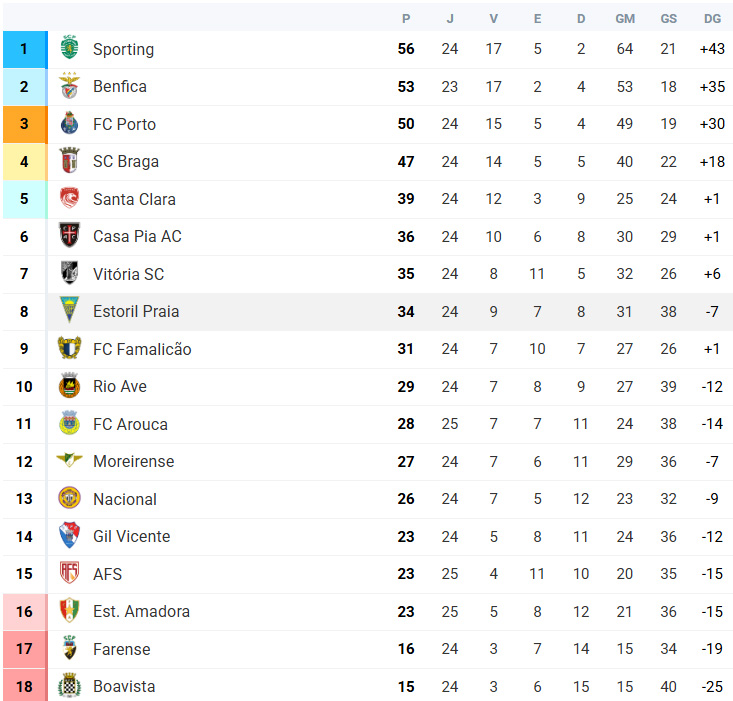Open the Casa Pia AC team link
Screen dimensions: 733x701
pyautogui.click(x=137, y=236)
